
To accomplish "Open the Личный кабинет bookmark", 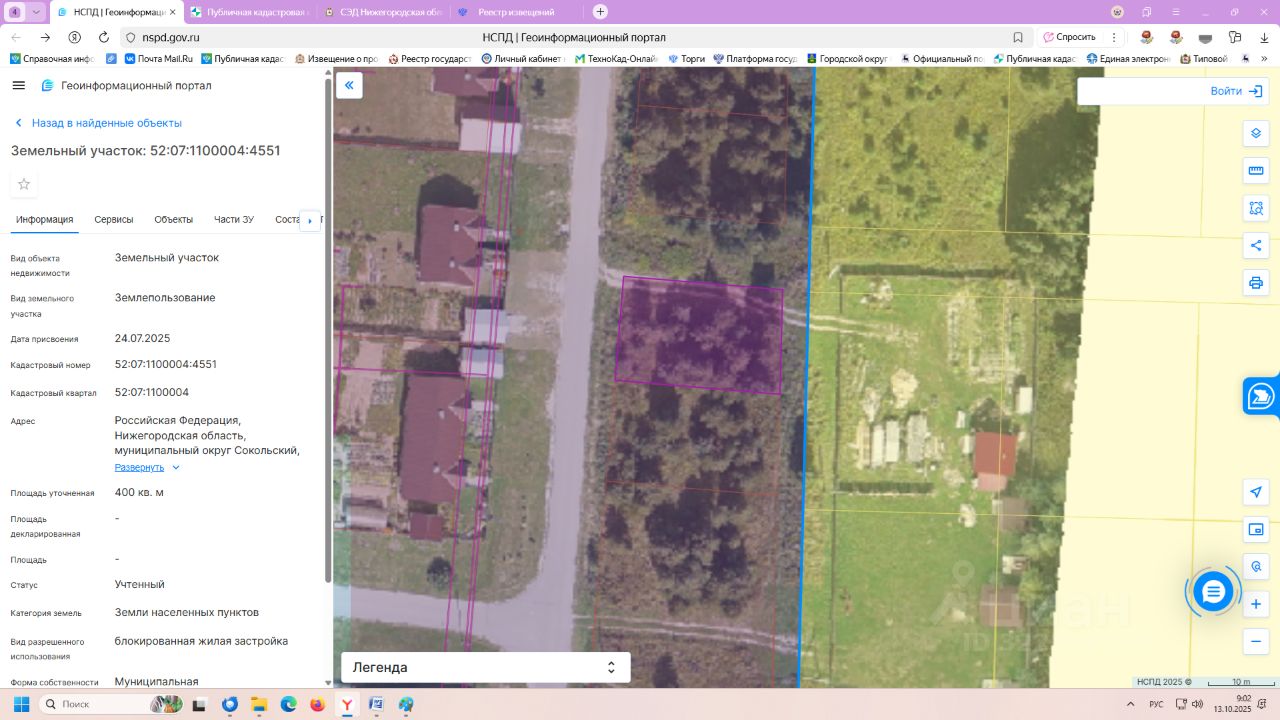I will (x=523, y=59).
